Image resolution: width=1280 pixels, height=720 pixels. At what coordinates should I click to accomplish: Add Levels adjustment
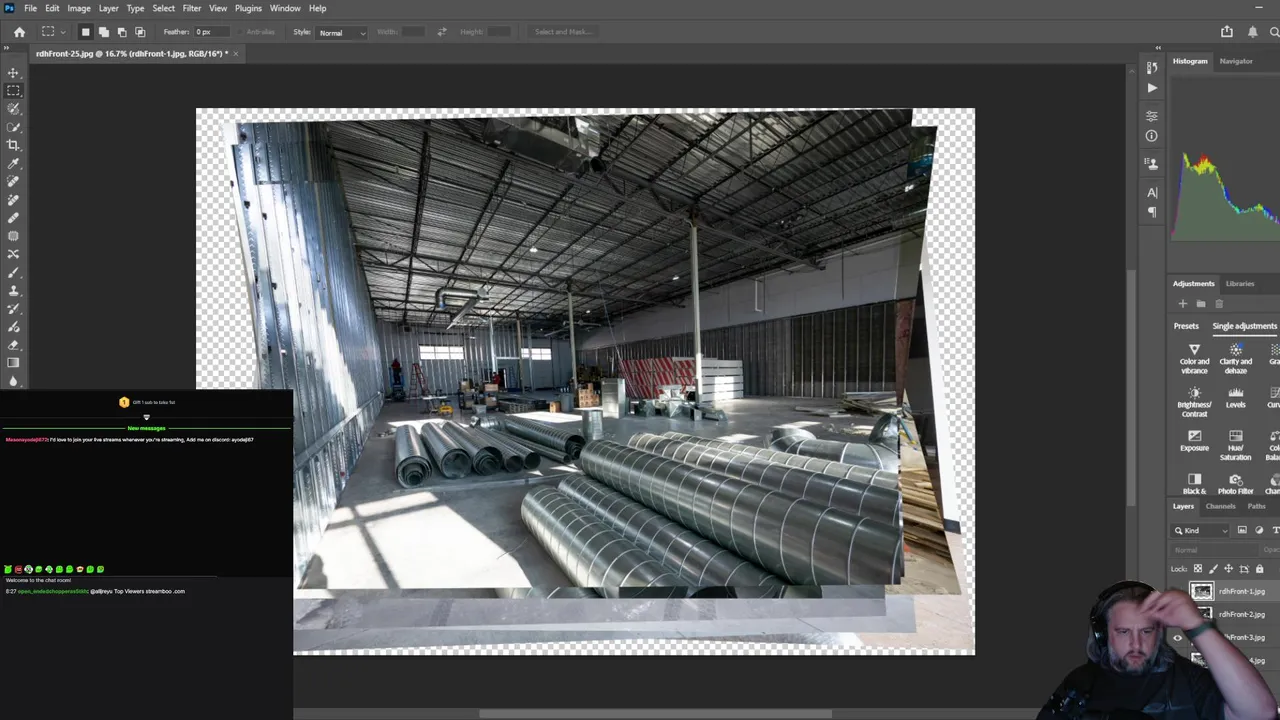pyautogui.click(x=1235, y=398)
